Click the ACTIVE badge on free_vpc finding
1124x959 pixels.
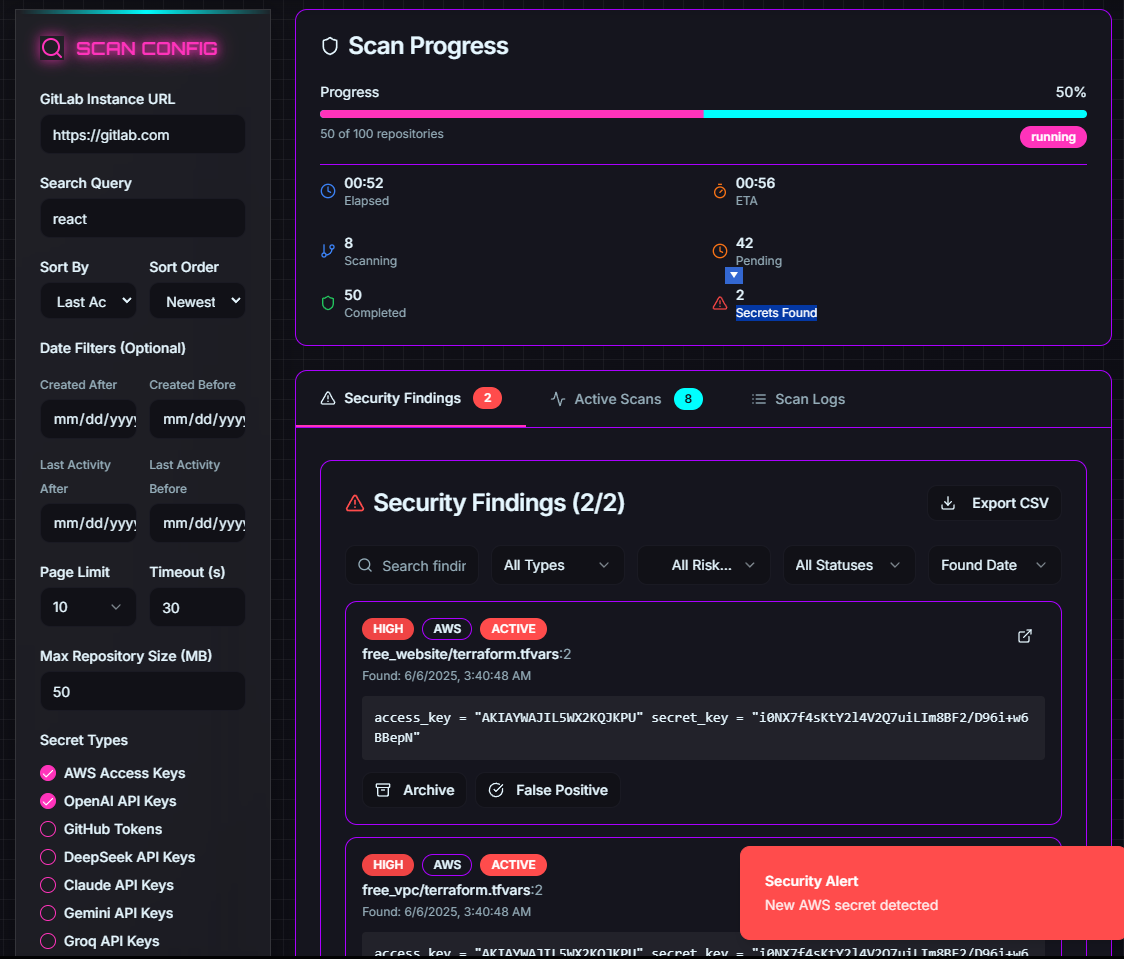[513, 864]
